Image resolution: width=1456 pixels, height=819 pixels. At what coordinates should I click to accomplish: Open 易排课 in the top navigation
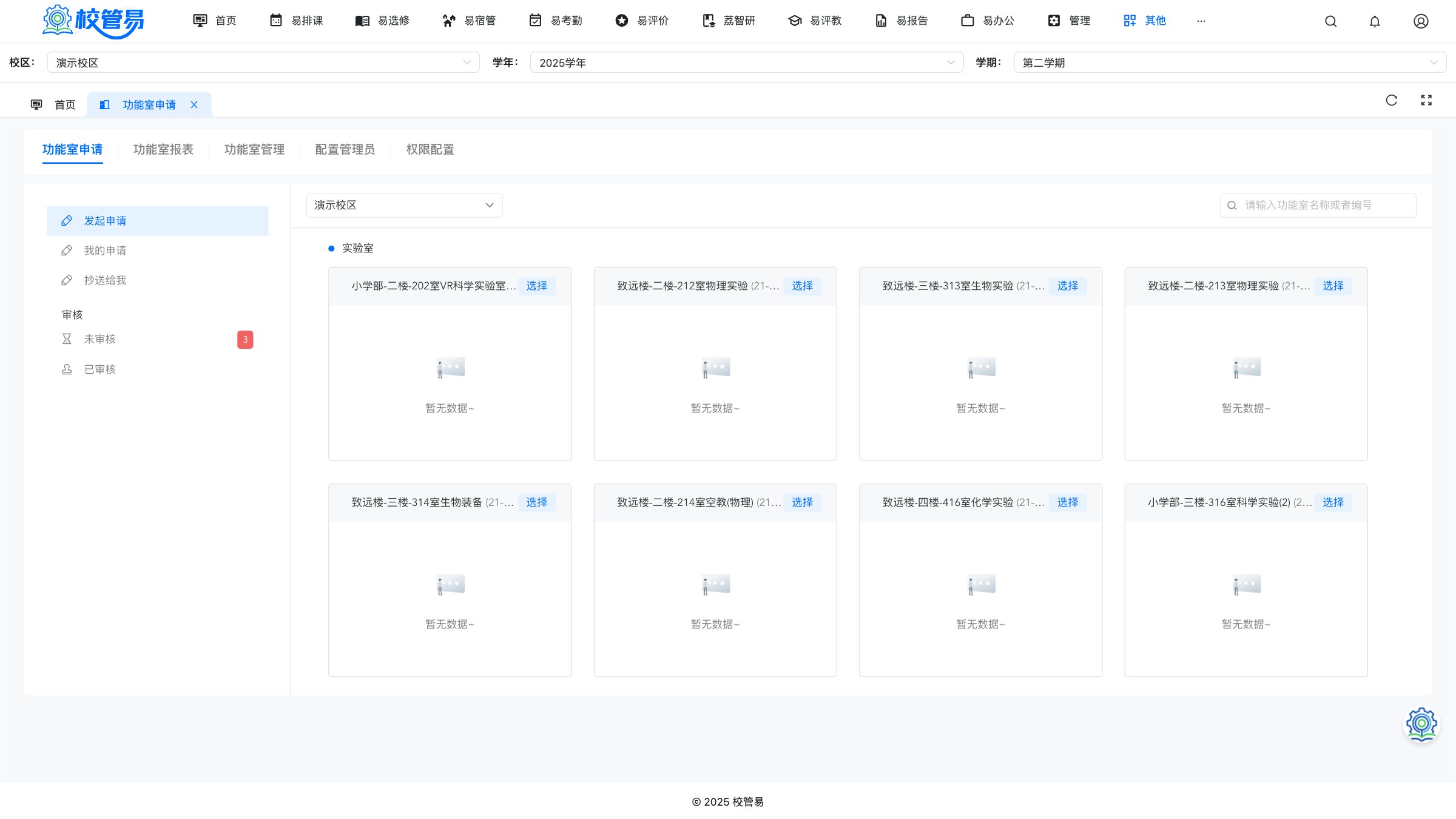pos(296,21)
